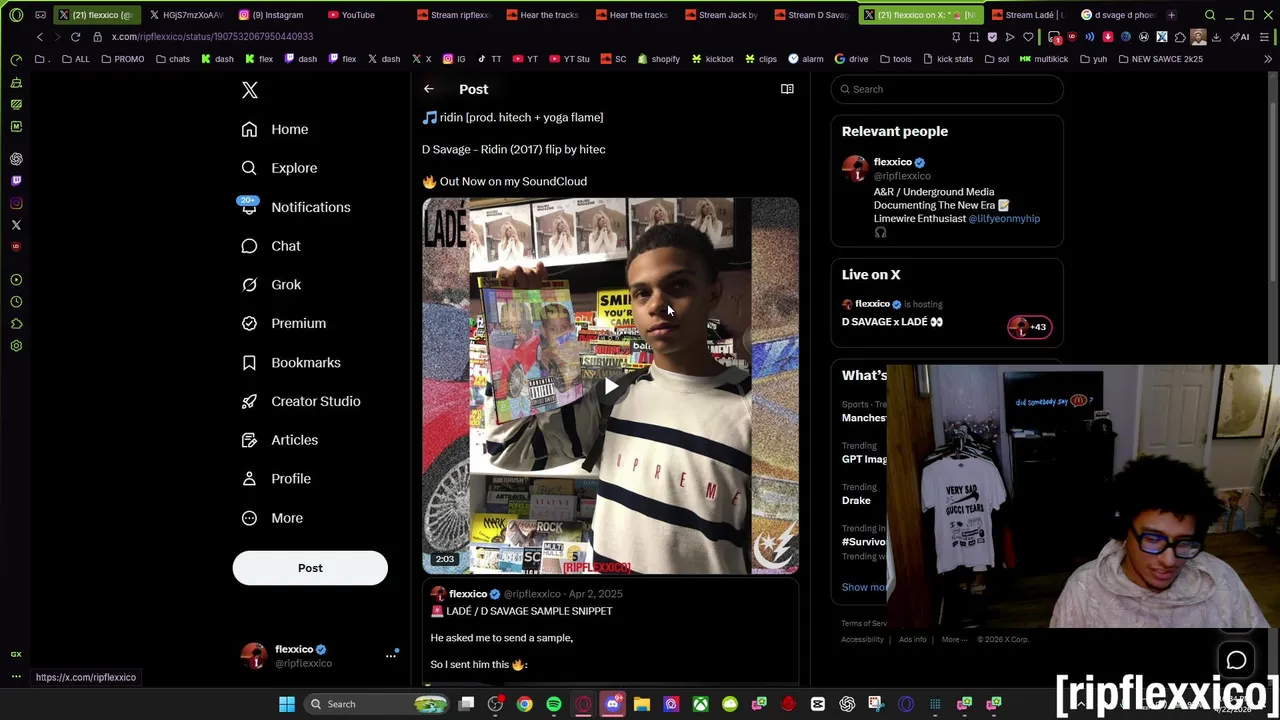Viewport: 1280px width, 720px height.
Task: Go back with browser back arrow
Action: [x=40, y=37]
